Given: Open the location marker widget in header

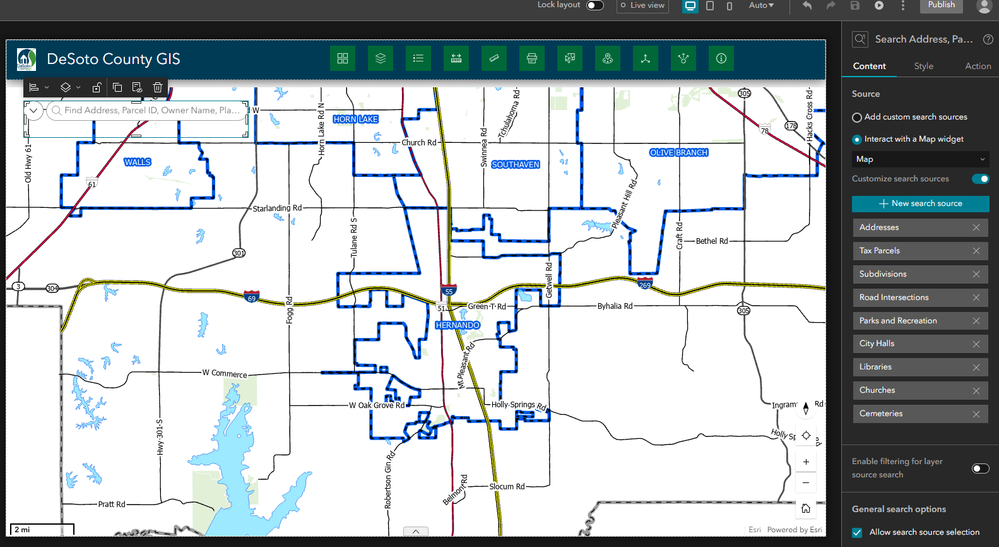Looking at the screenshot, I should [607, 59].
